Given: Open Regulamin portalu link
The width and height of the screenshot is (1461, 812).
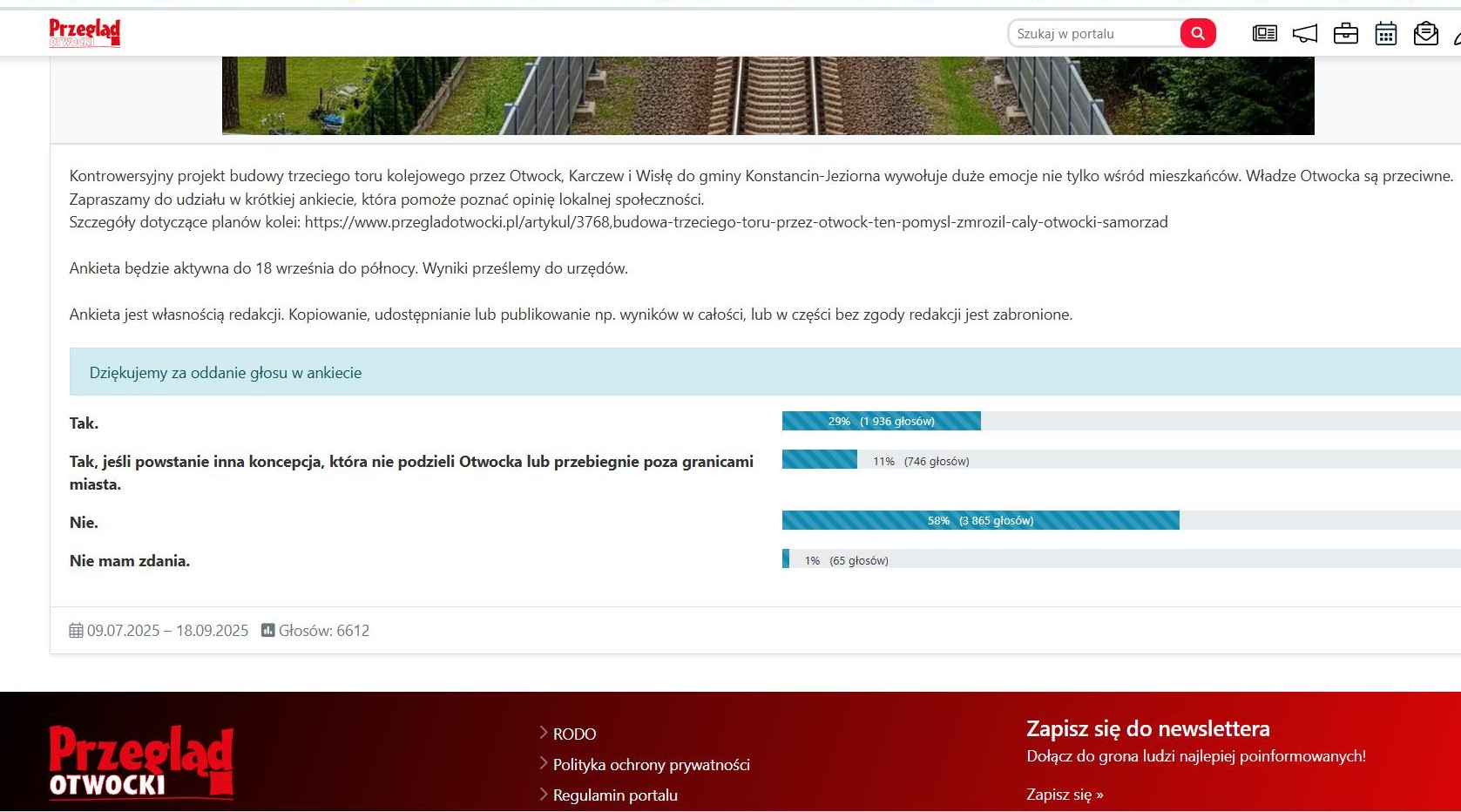Looking at the screenshot, I should point(615,795).
